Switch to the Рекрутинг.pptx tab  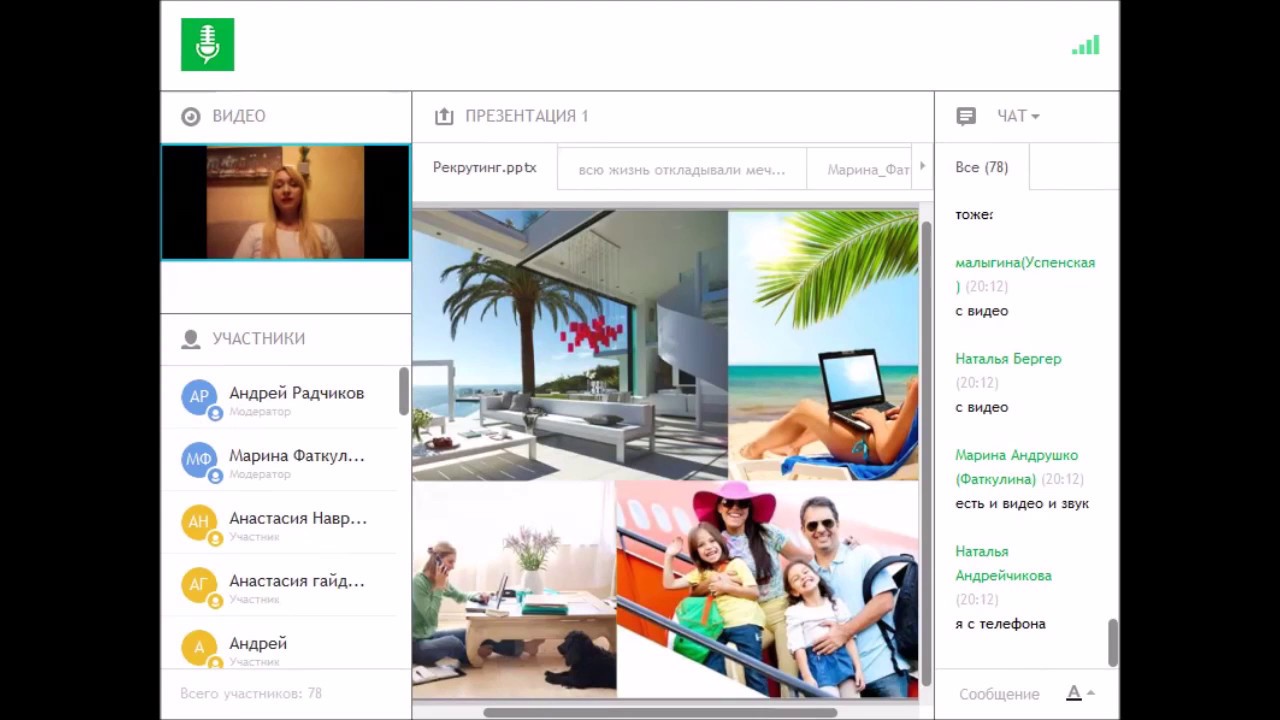(x=485, y=168)
